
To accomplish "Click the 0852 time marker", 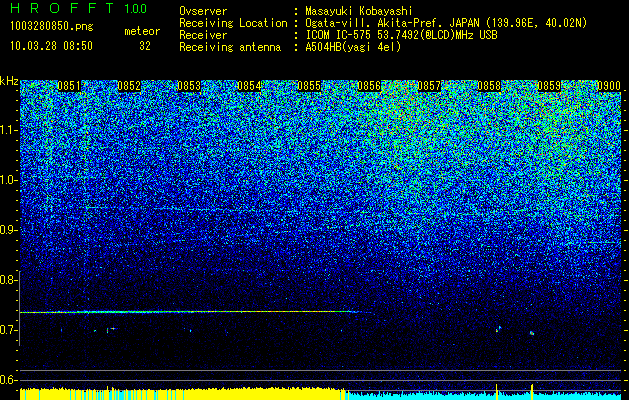I will (129, 86).
